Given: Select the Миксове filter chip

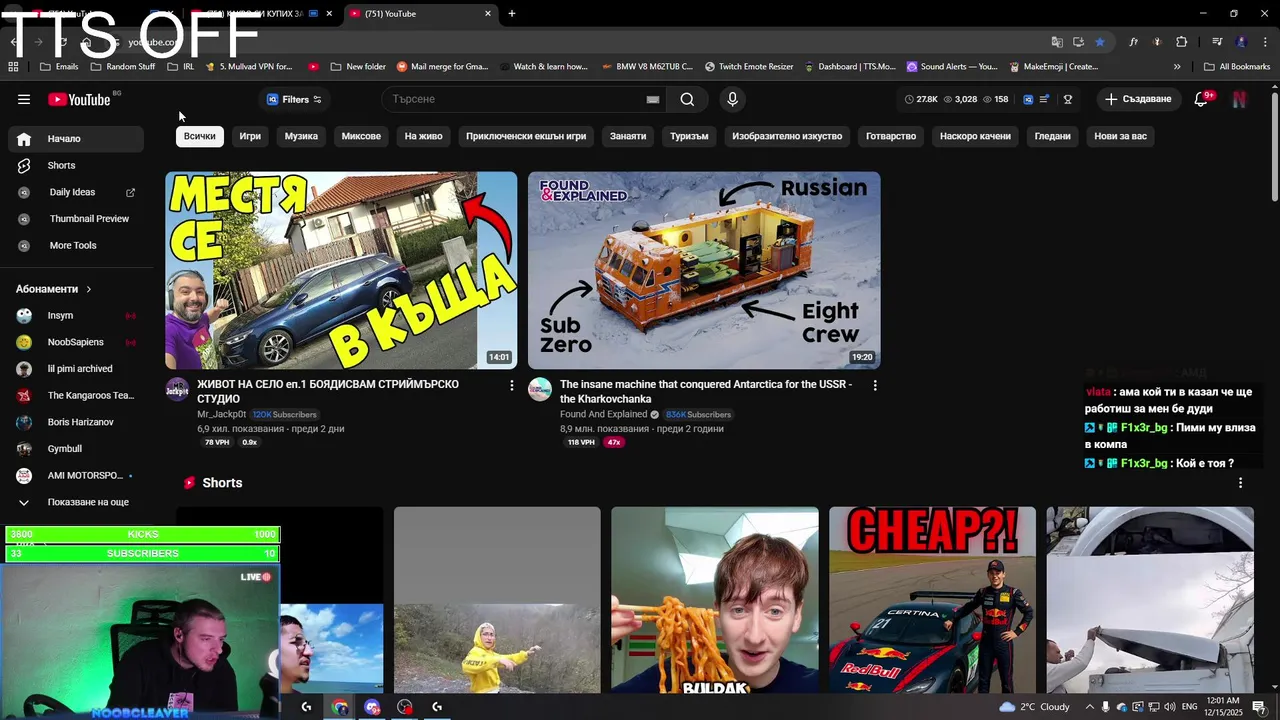Looking at the screenshot, I should [361, 136].
